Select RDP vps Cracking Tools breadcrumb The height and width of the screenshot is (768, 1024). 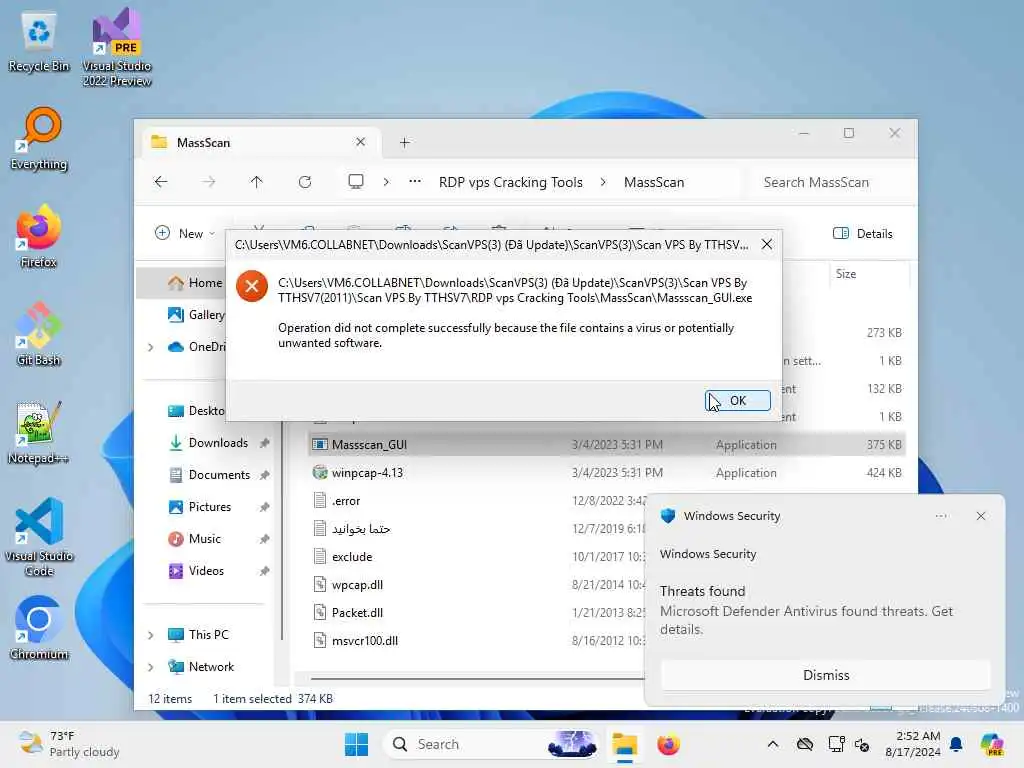coord(511,182)
